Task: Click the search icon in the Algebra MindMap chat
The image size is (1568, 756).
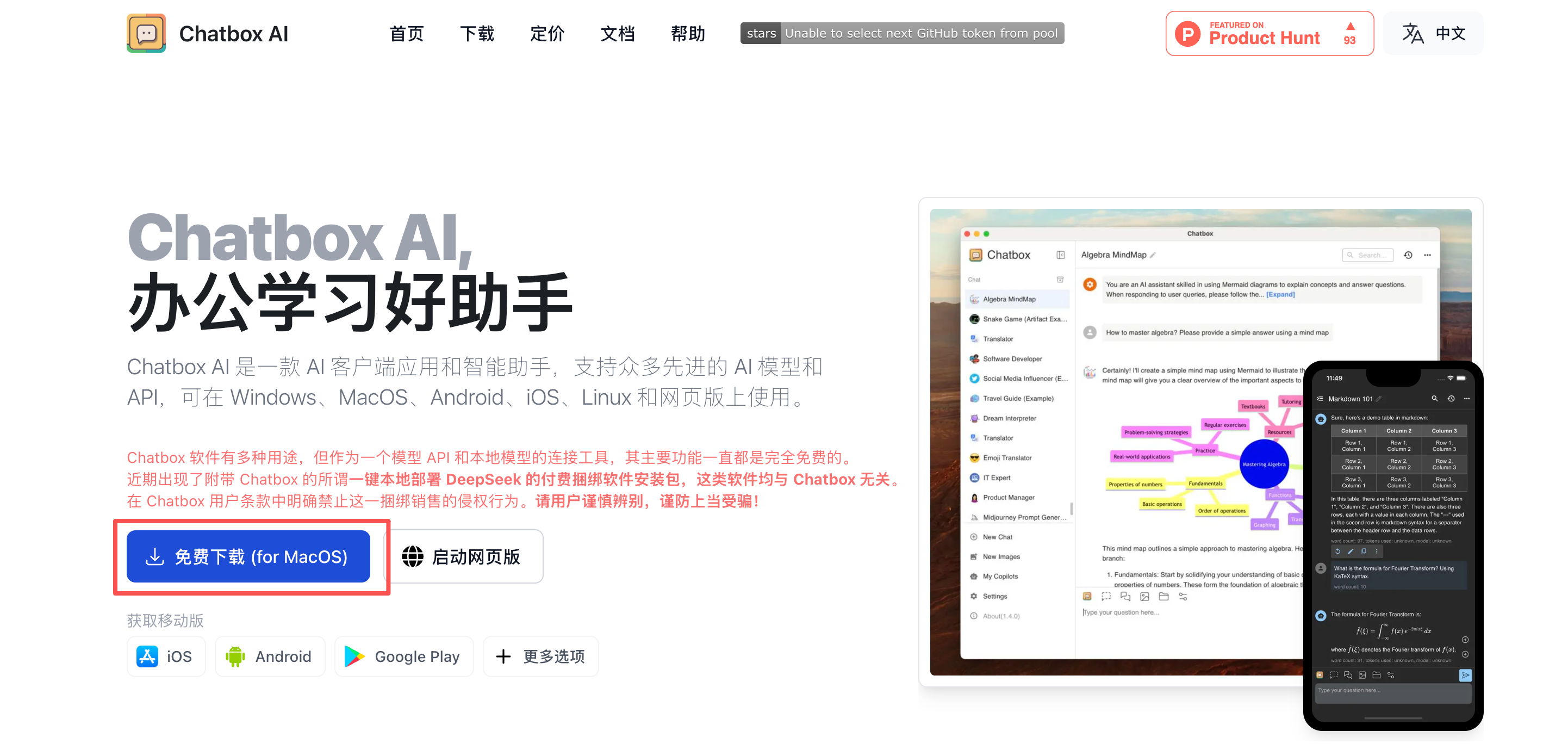Action: tap(1351, 255)
